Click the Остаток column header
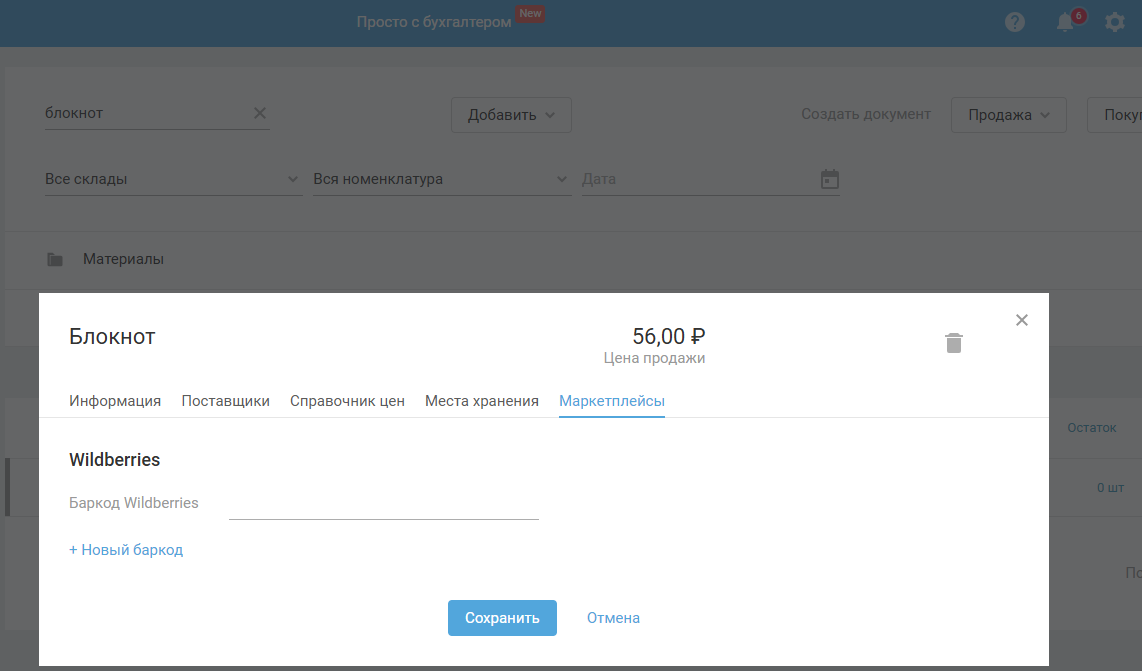This screenshot has width=1142, height=671. [x=1091, y=428]
